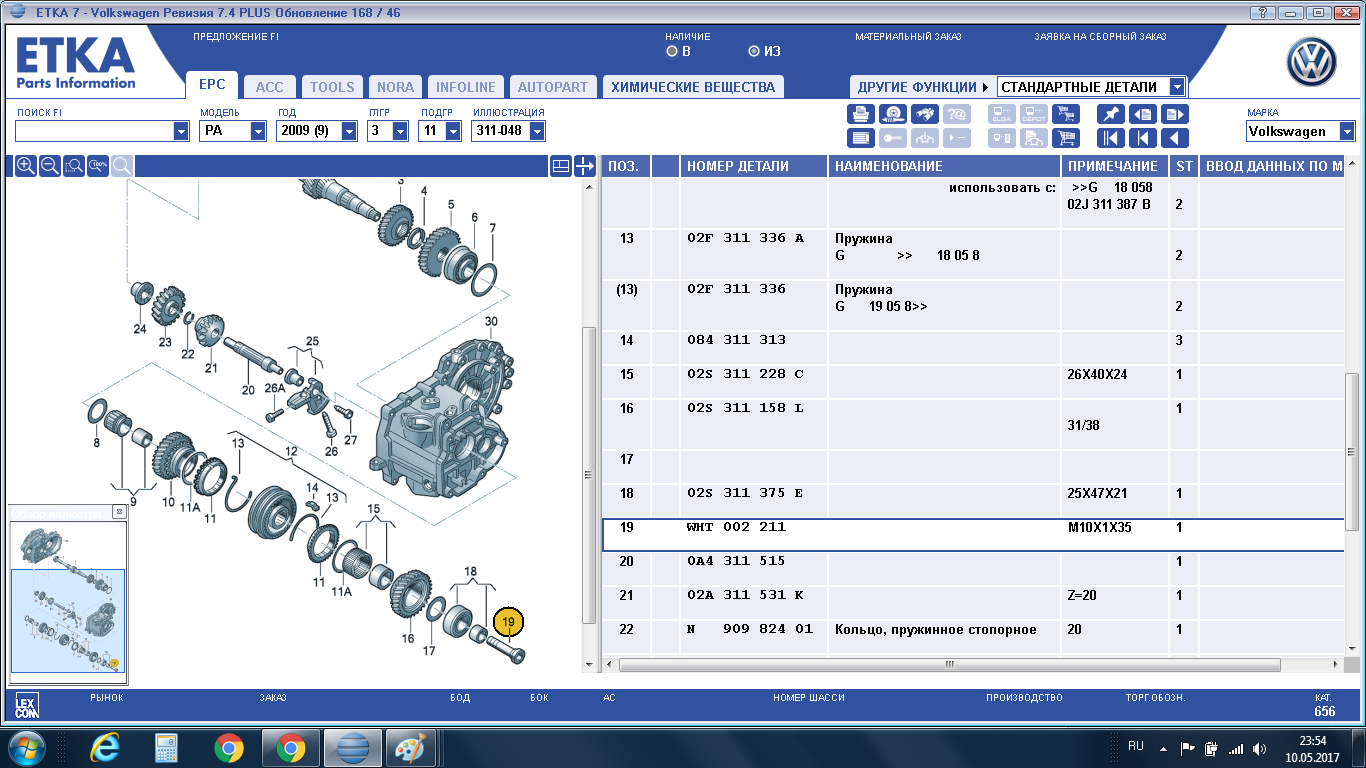
Task: Click the НАИМЕНОВАНИЕ column header
Action: 944,167
